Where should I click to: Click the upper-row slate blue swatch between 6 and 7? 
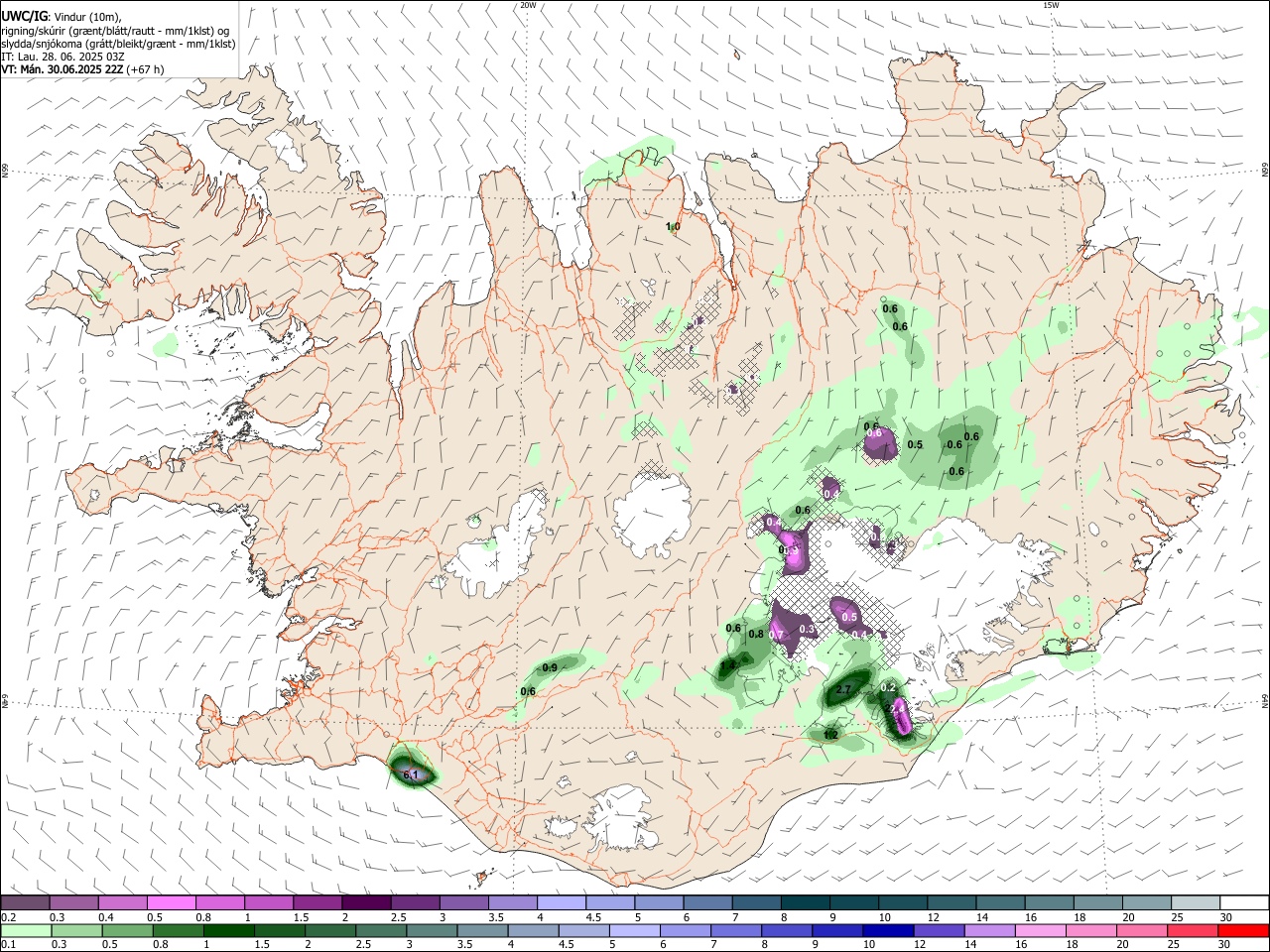[x=707, y=902]
